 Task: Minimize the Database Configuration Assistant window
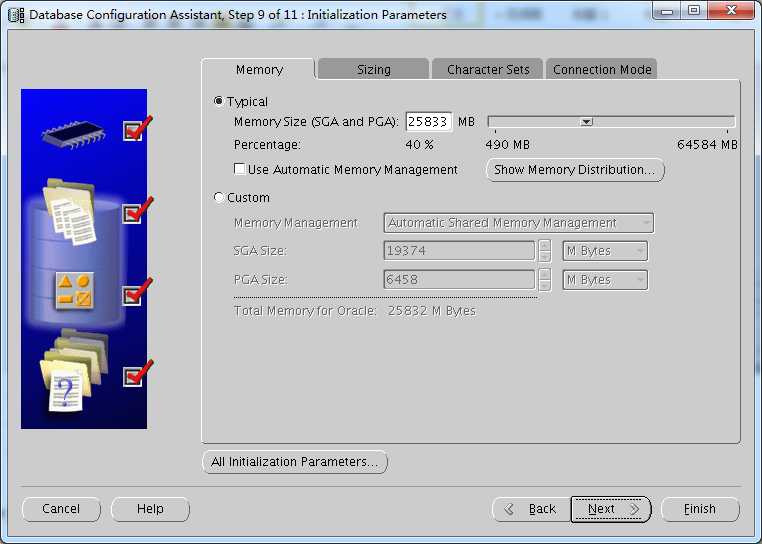click(667, 10)
